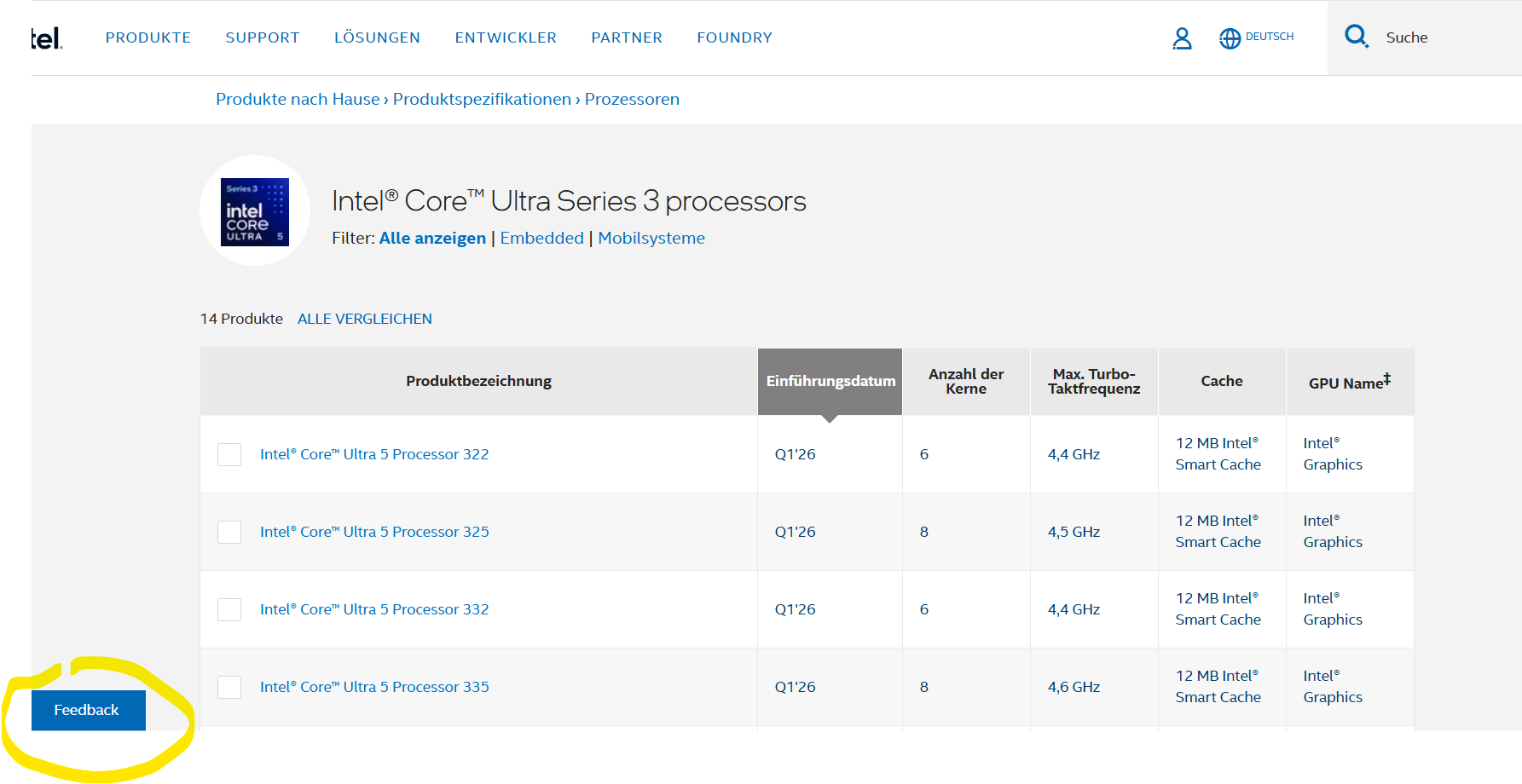The height and width of the screenshot is (784, 1522).
Task: Click the magnifying glass search icon
Action: pyautogui.click(x=1356, y=37)
